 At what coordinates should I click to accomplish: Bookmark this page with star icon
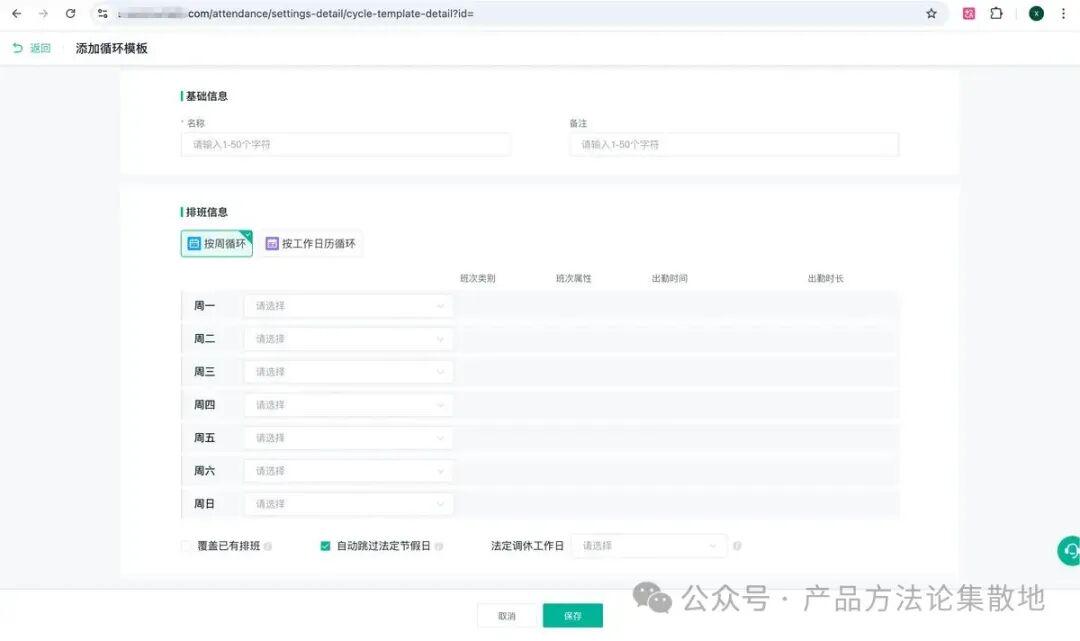(931, 14)
